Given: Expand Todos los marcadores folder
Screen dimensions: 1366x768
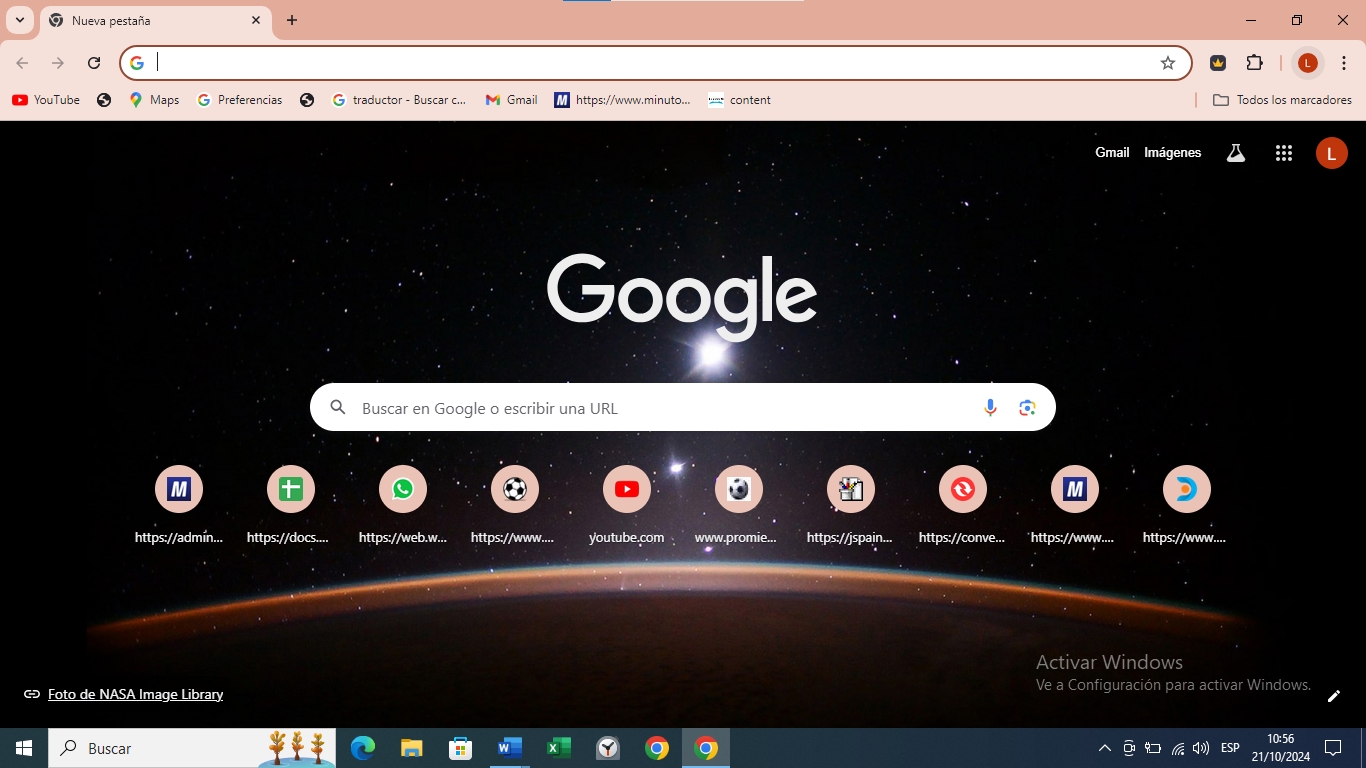Looking at the screenshot, I should [1282, 100].
